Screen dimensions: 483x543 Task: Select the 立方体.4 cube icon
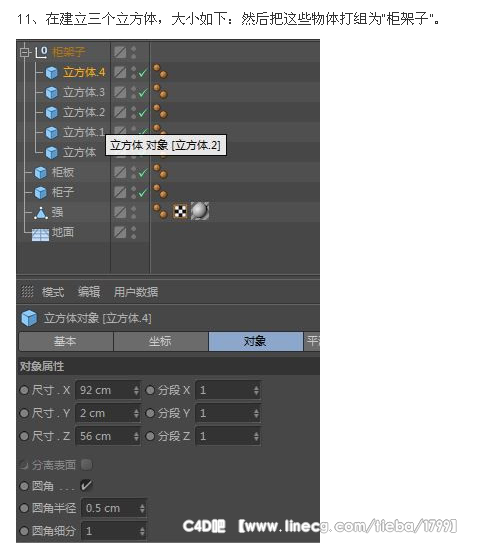[52, 73]
